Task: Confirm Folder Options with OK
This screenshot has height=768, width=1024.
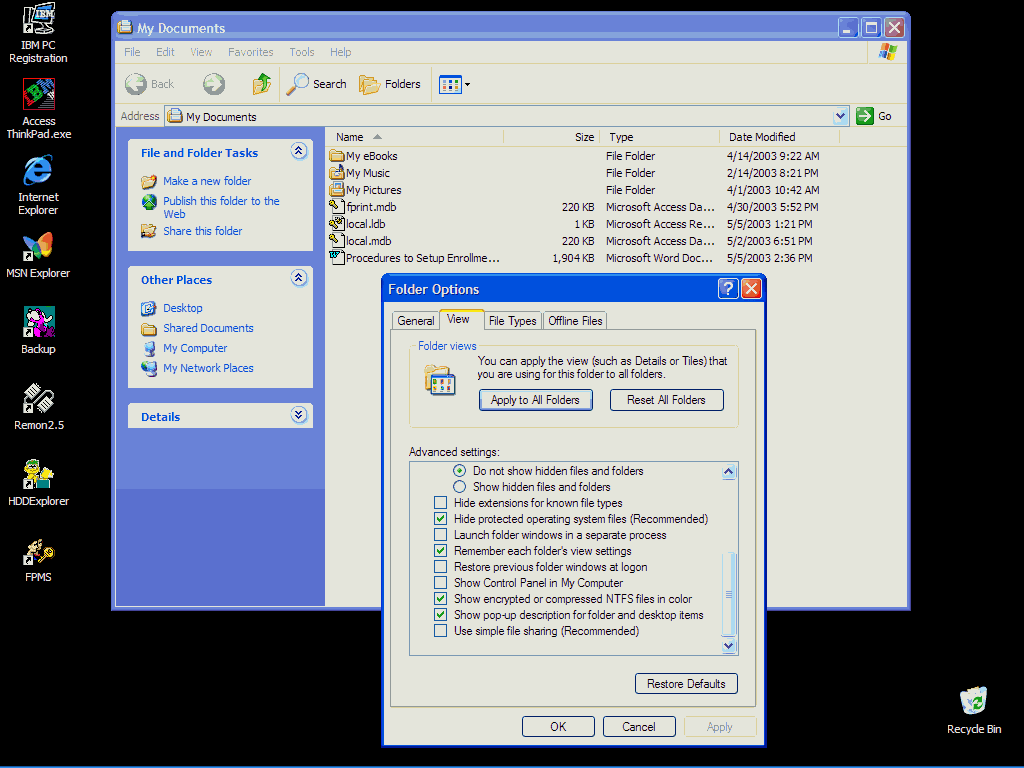Action: [558, 727]
